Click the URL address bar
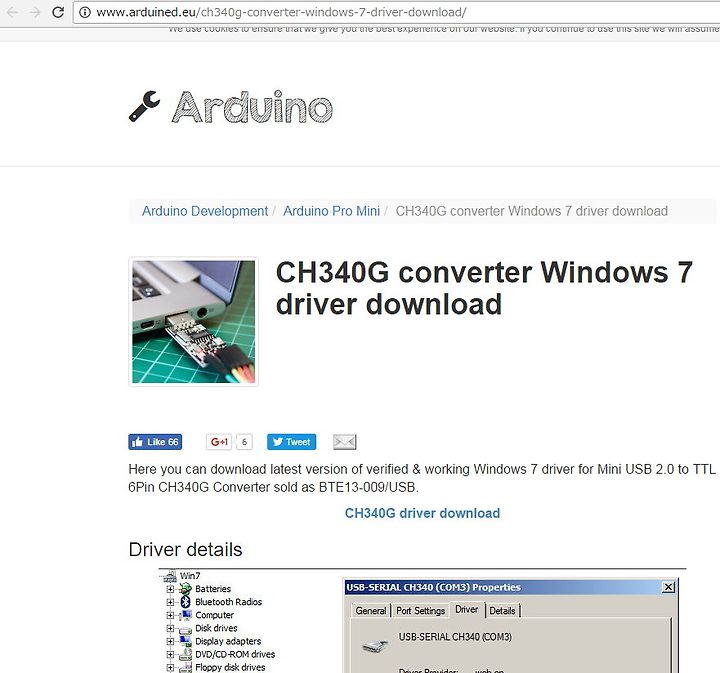The height and width of the screenshot is (673, 720). 396,12
